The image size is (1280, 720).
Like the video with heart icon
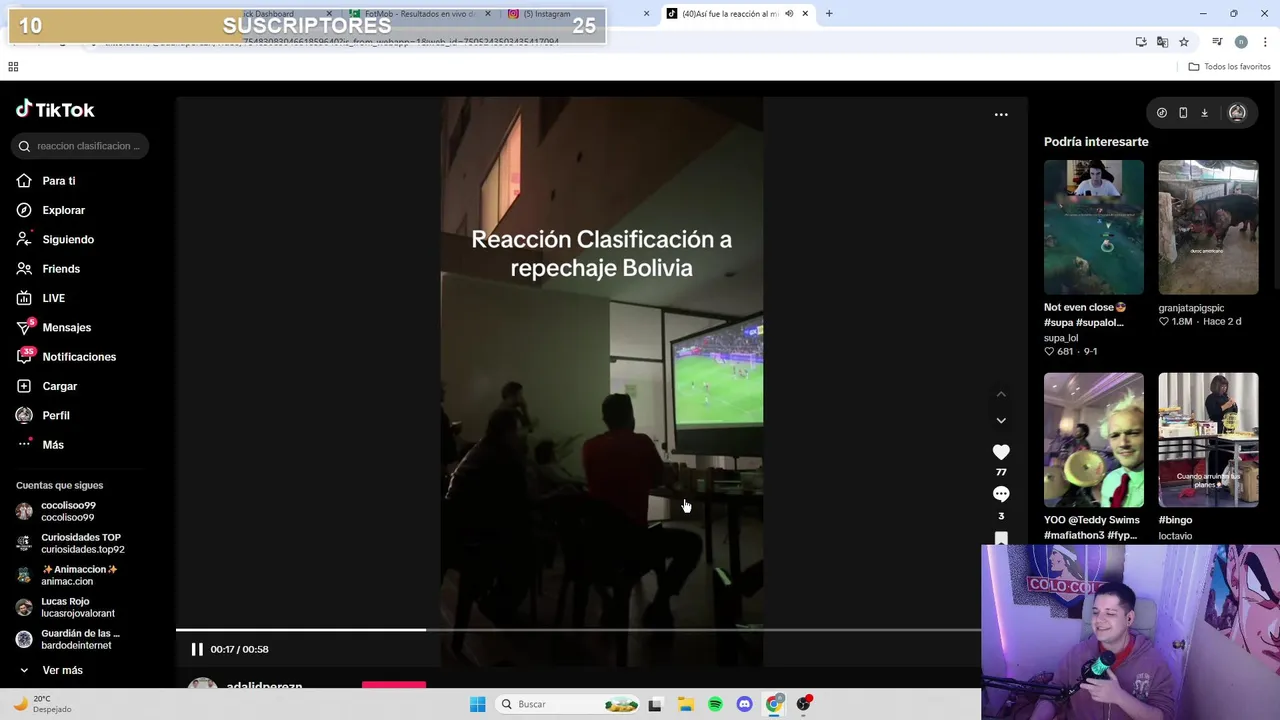pos(1001,452)
